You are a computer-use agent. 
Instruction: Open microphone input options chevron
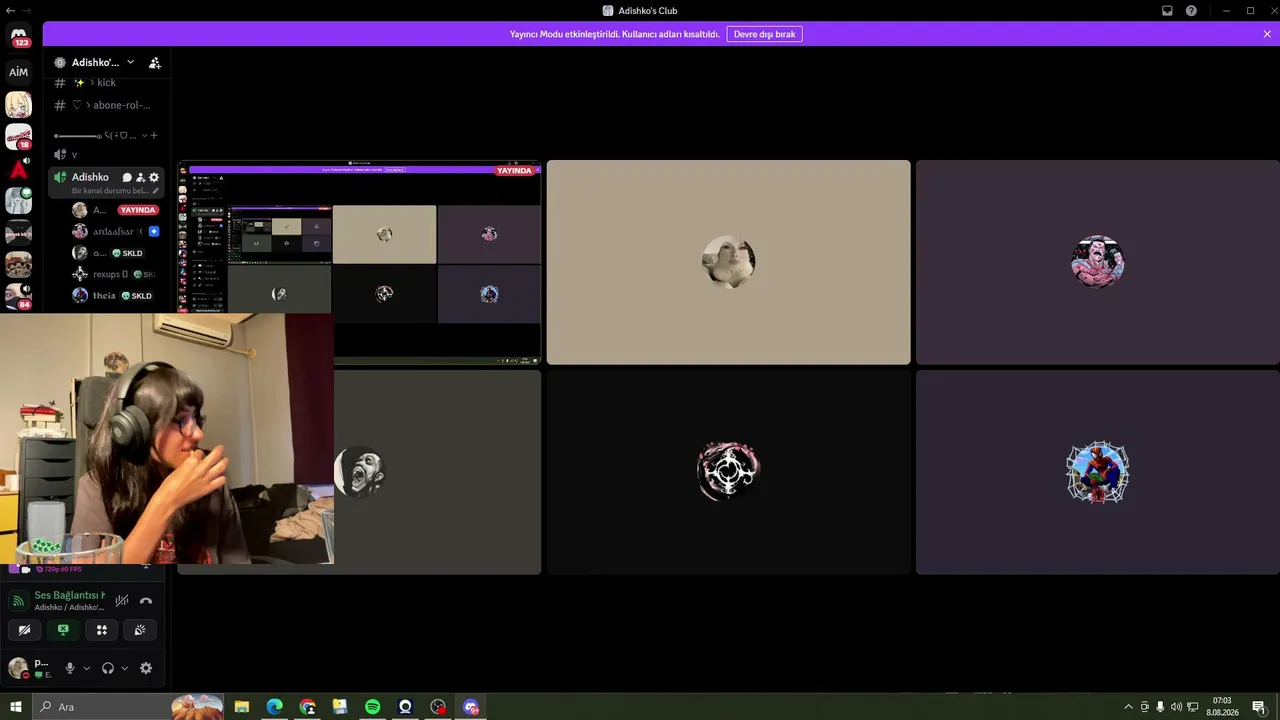pyautogui.click(x=86, y=668)
